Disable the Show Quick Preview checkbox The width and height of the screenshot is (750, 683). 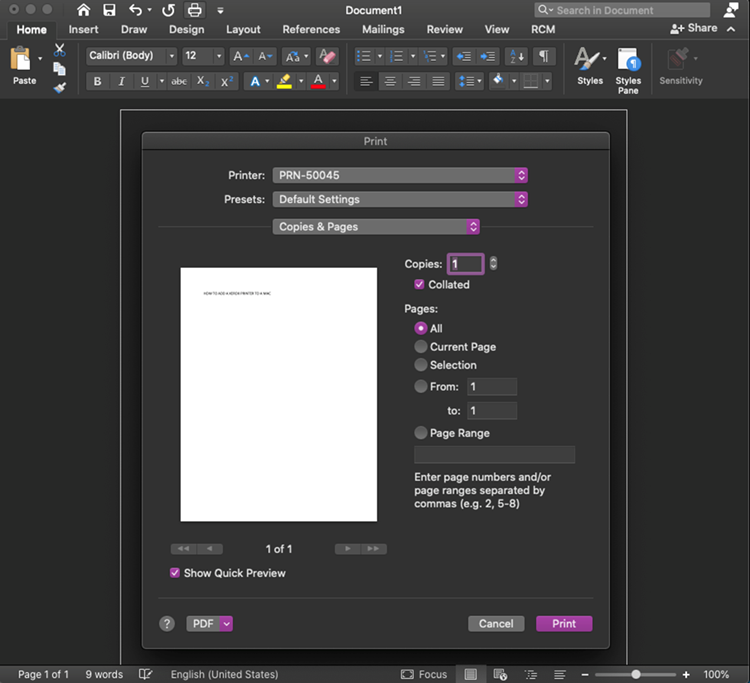click(x=175, y=573)
